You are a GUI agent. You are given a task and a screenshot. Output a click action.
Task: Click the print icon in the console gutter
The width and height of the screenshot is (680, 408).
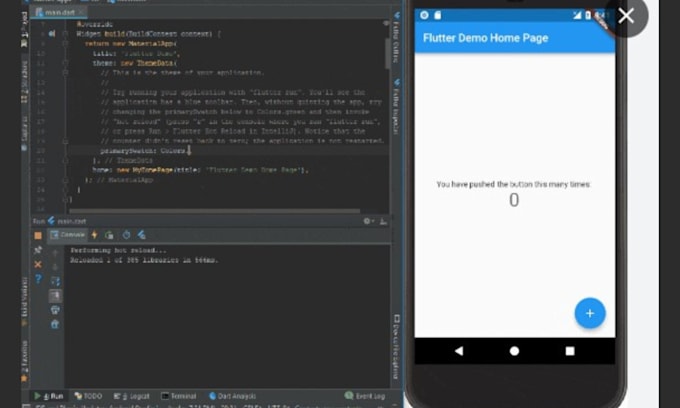pyautogui.click(x=55, y=310)
